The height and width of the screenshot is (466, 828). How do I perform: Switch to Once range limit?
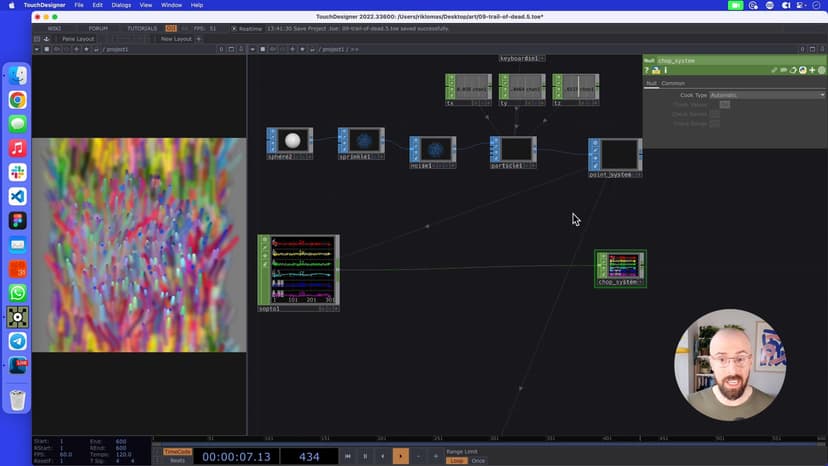[x=478, y=461]
